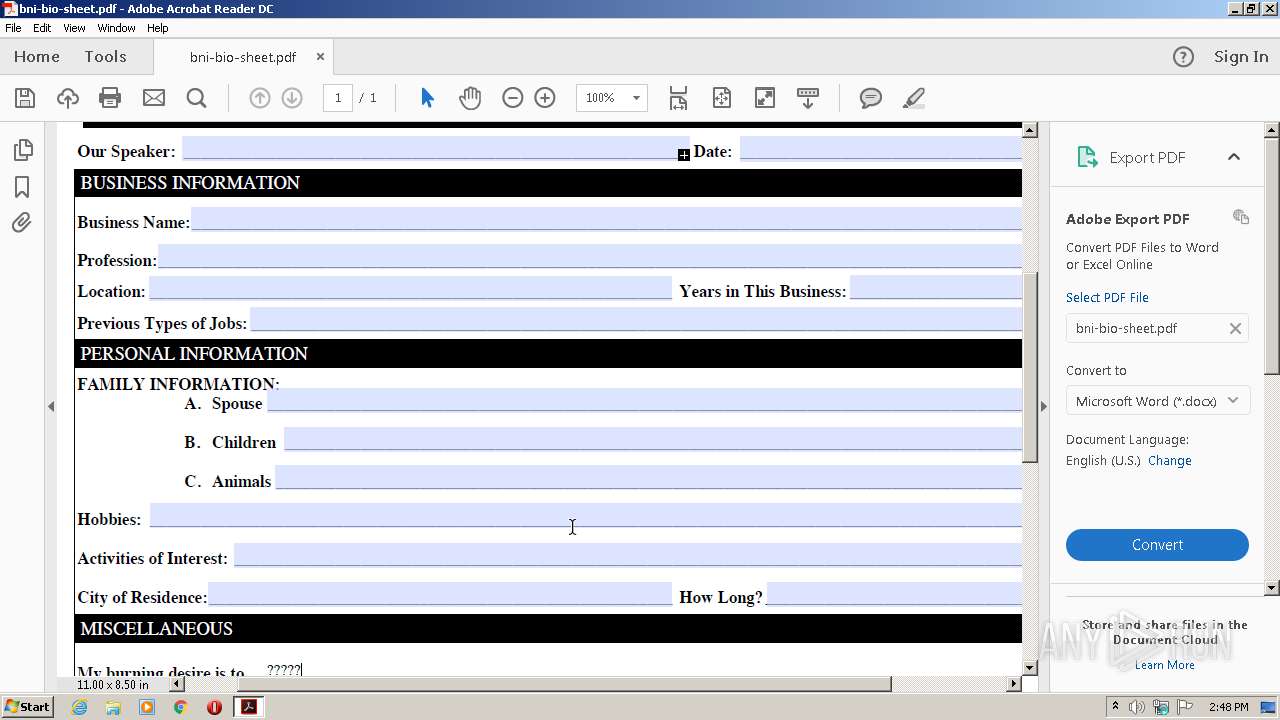Open the find text magnifier icon

(197, 98)
